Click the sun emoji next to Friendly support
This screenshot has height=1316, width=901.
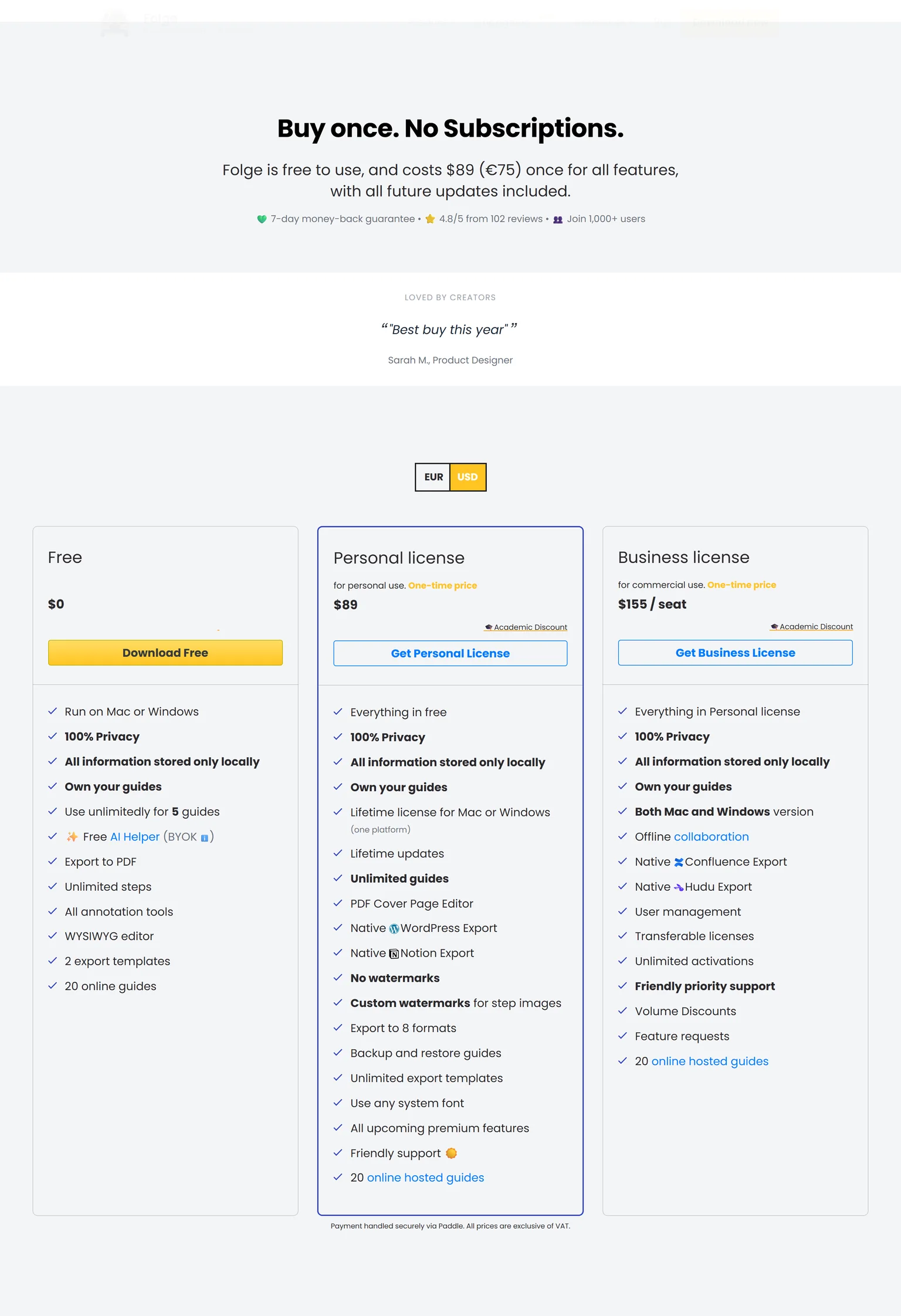[x=451, y=1153]
